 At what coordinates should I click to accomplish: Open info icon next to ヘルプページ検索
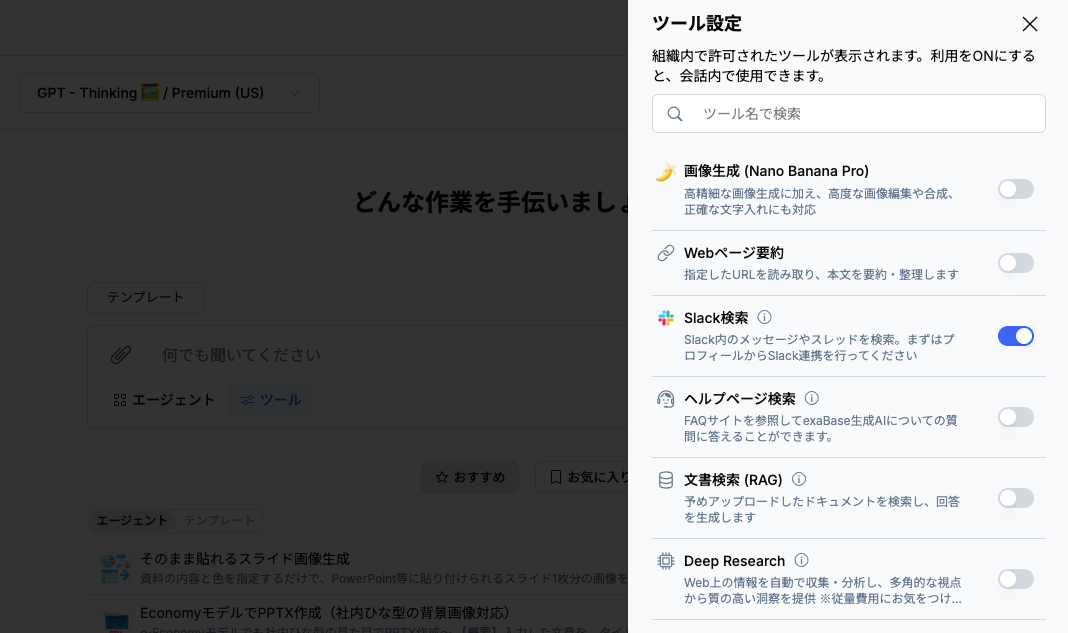(811, 398)
